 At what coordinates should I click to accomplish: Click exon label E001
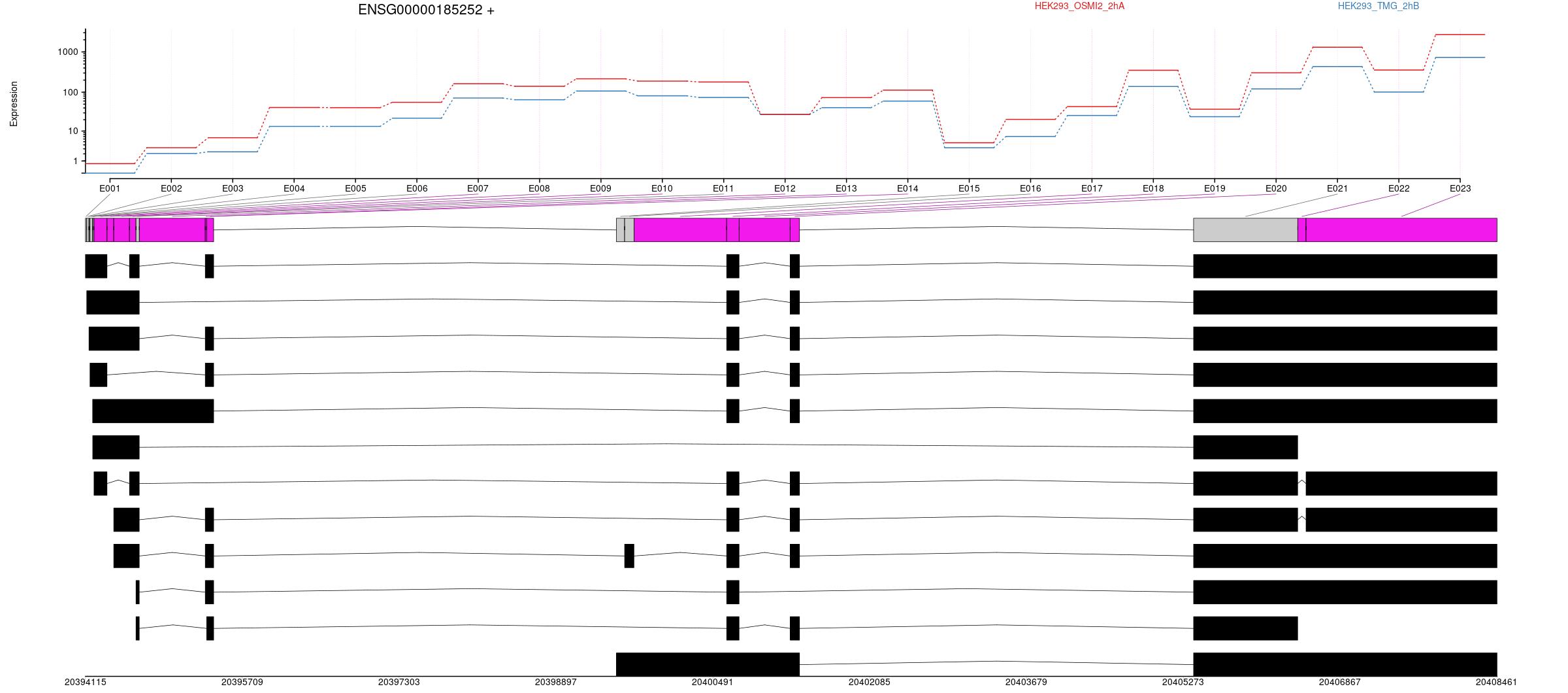[110, 188]
